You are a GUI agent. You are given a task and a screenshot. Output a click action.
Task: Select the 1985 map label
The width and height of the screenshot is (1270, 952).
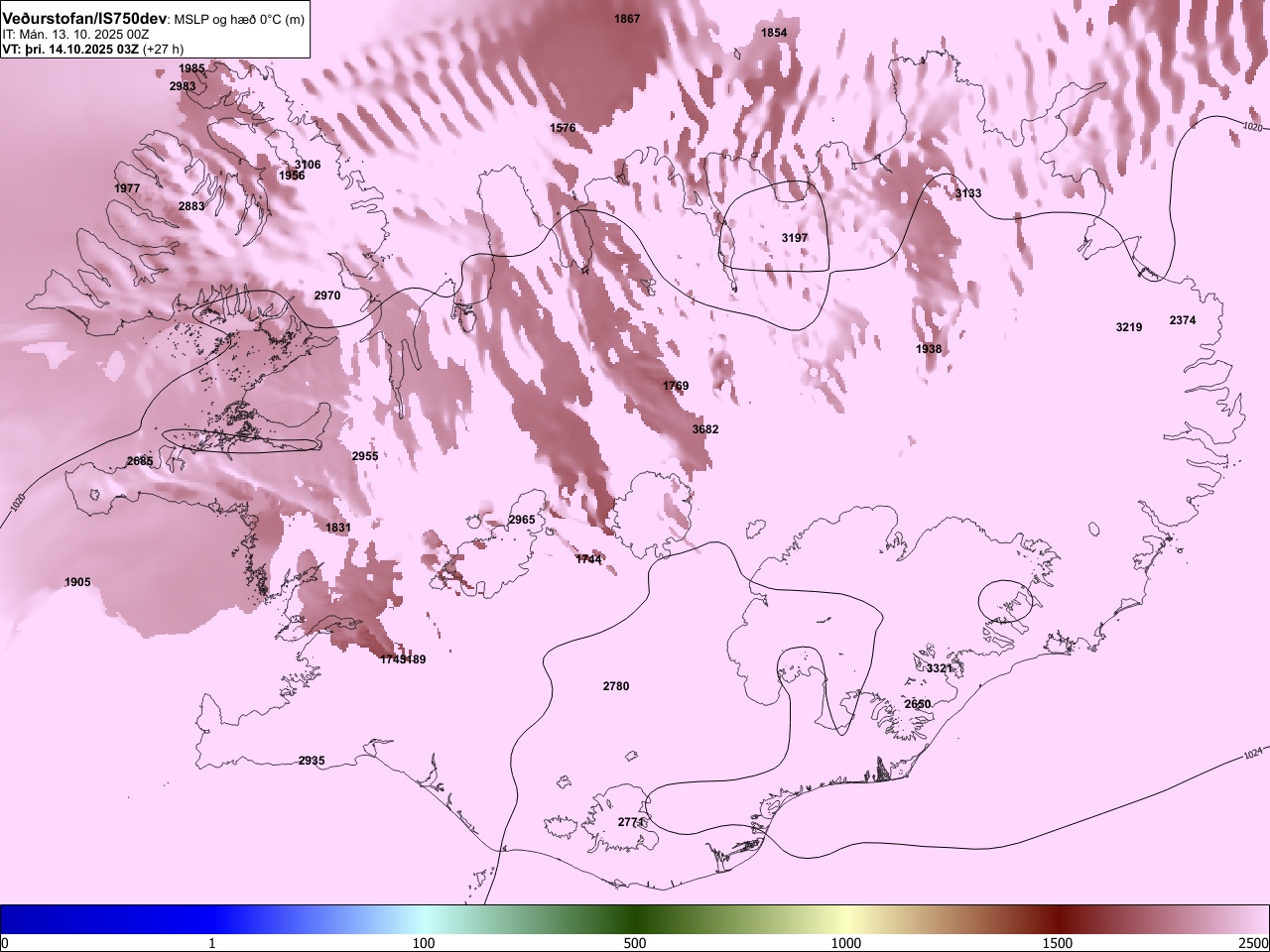pyautogui.click(x=192, y=68)
